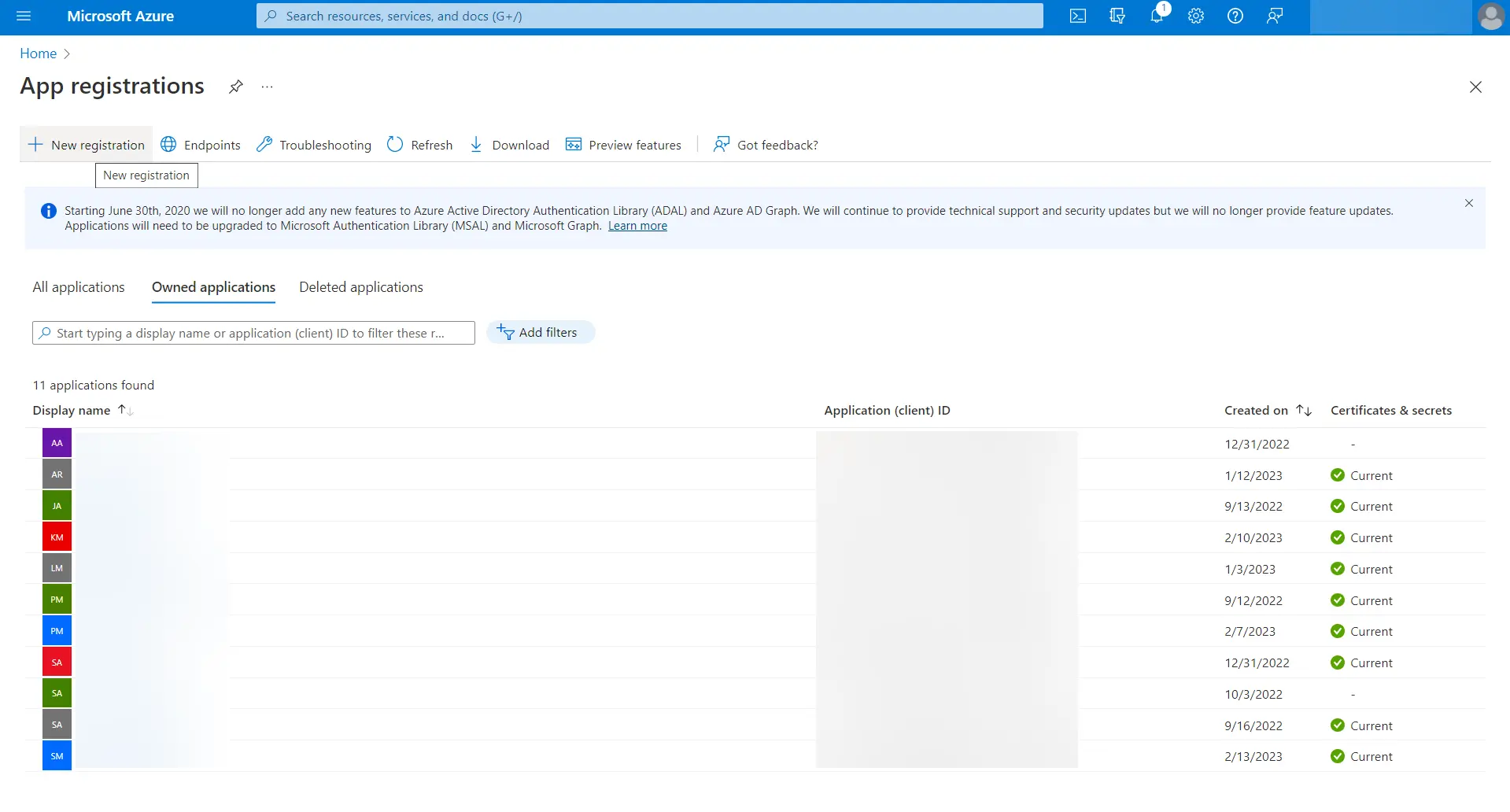Open the Help question mark icon
The image size is (1510, 812).
[1235, 16]
